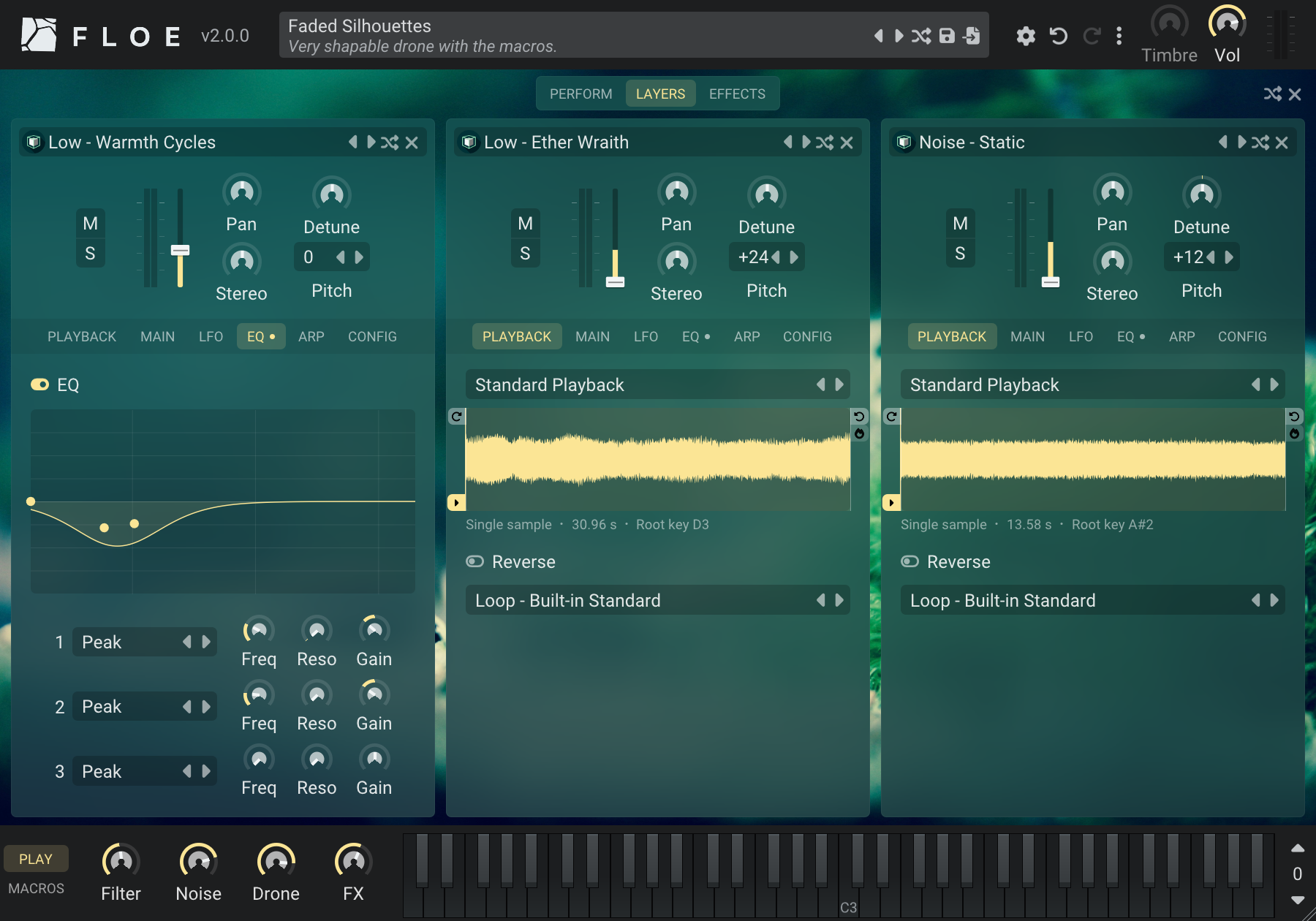Click the master Vol knob

(x=1227, y=23)
